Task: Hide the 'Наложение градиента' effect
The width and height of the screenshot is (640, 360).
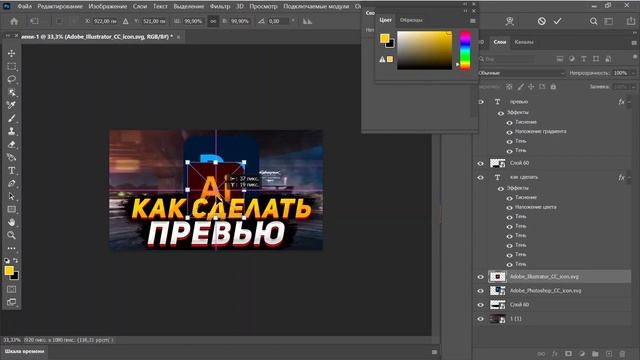Action: [x=509, y=132]
